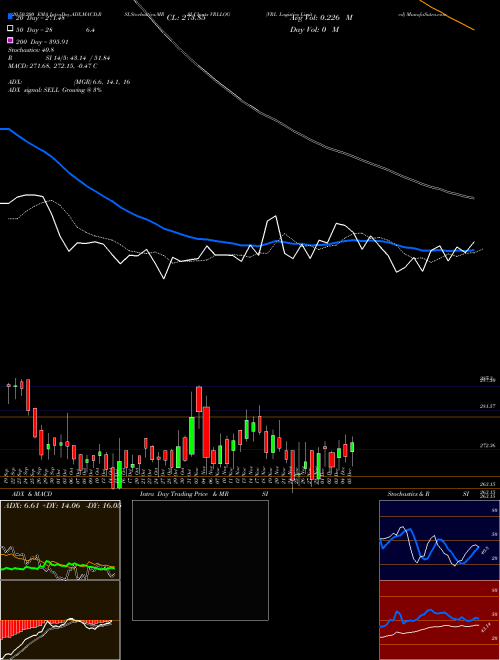Viewport: 500px width, 660px height.
Task: Click the 'MACD: 271.68, 272.15' readout line
Action: pyautogui.click(x=53, y=66)
